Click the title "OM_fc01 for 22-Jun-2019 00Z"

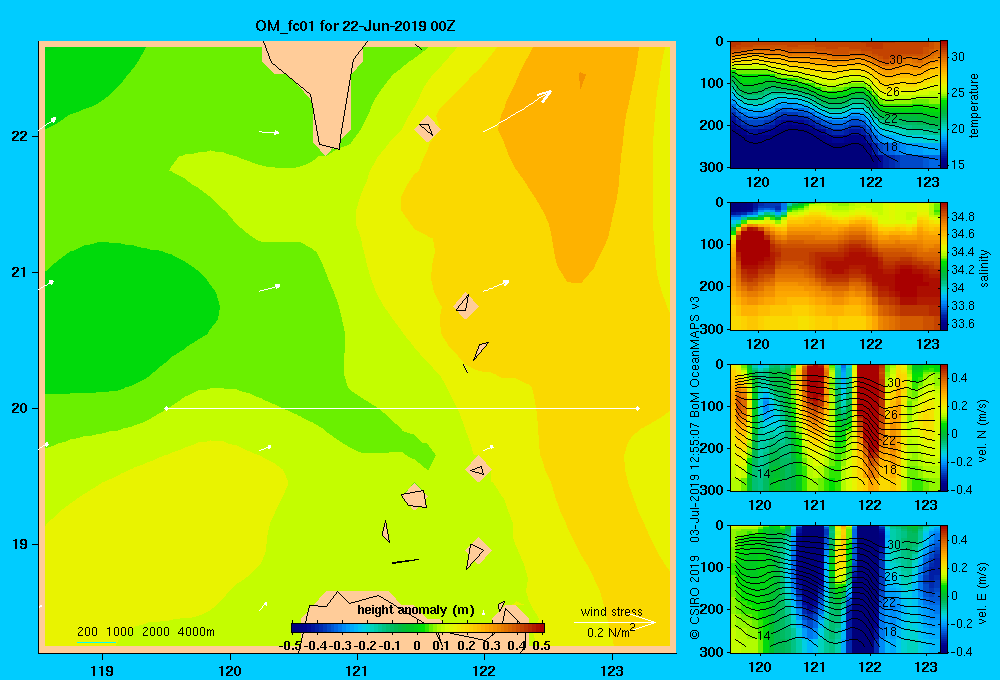(x=355, y=26)
